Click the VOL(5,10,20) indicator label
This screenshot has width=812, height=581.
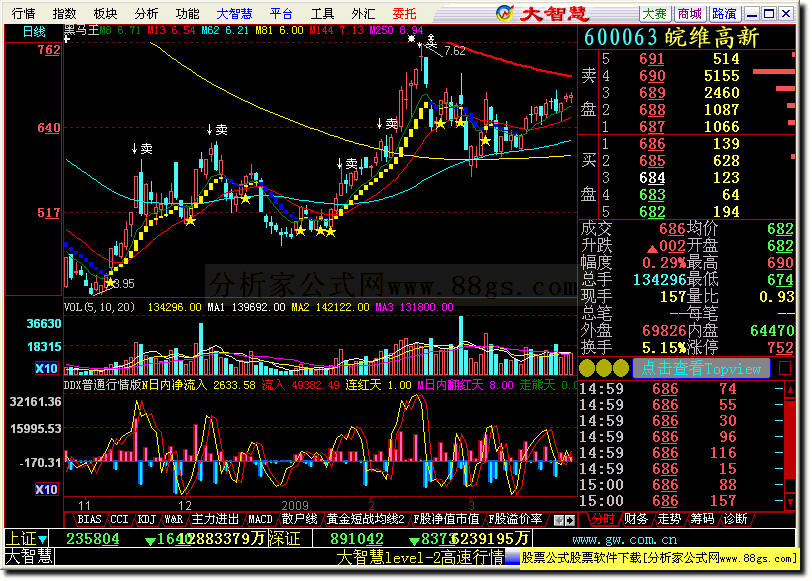click(99, 307)
